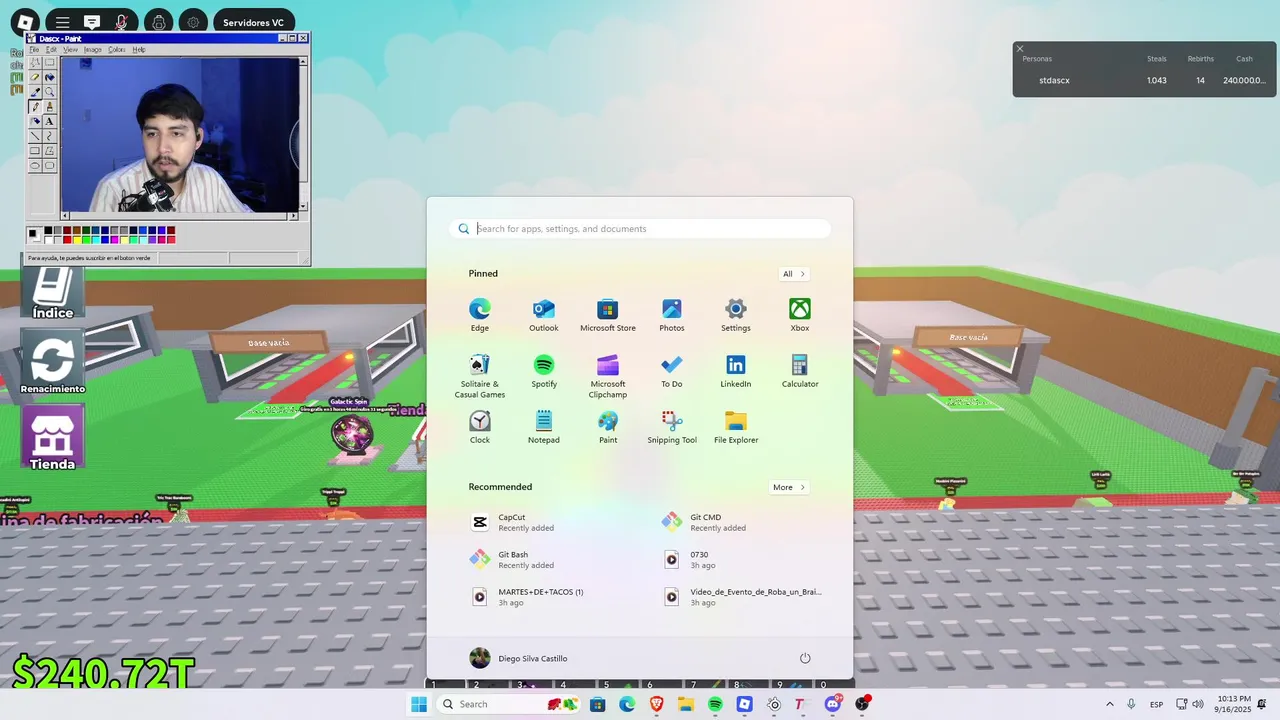Open File Explorer from pinned apps
This screenshot has width=1280, height=720.
pyautogui.click(x=736, y=426)
